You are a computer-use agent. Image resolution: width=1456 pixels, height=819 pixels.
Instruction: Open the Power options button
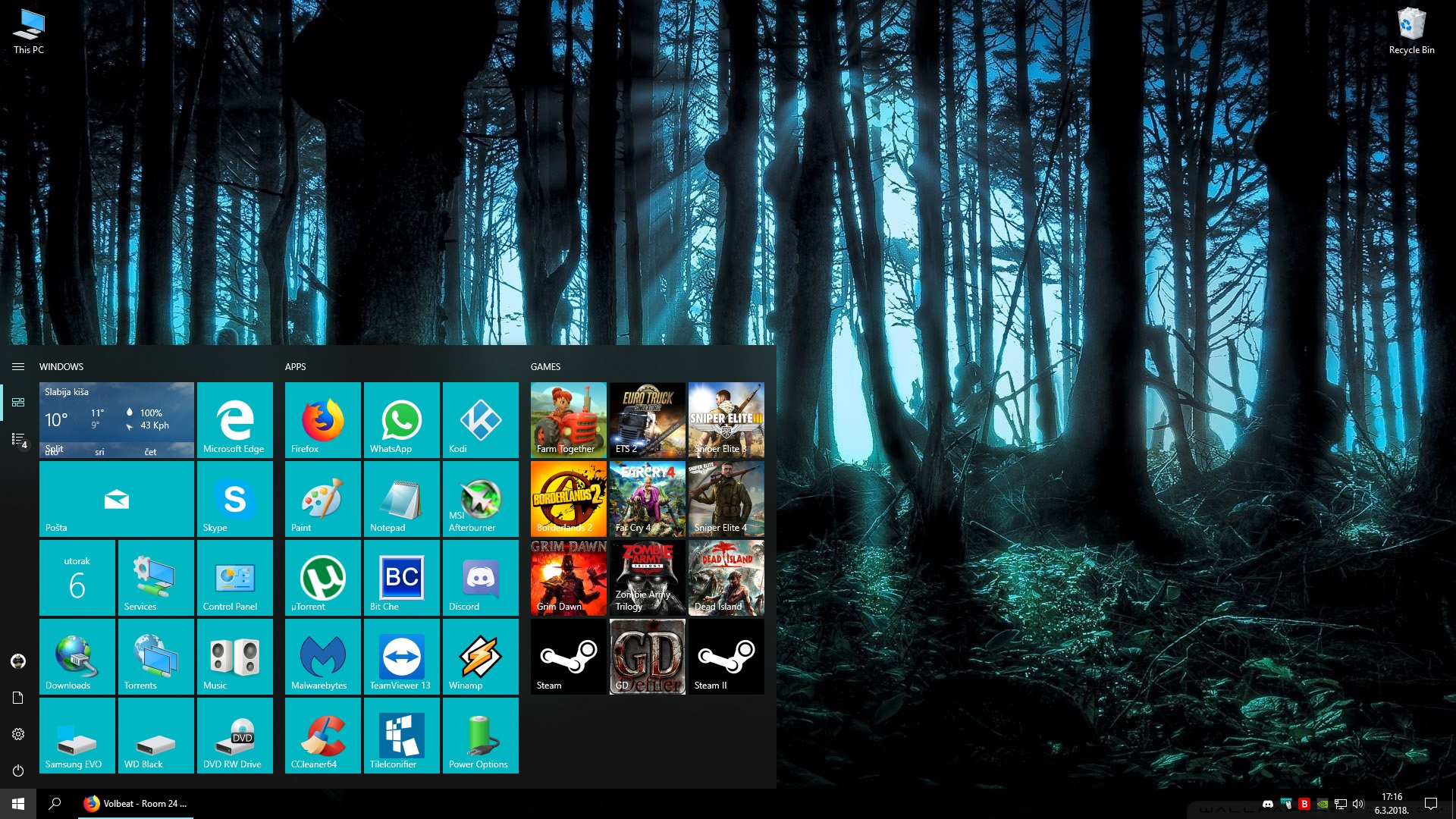point(18,770)
